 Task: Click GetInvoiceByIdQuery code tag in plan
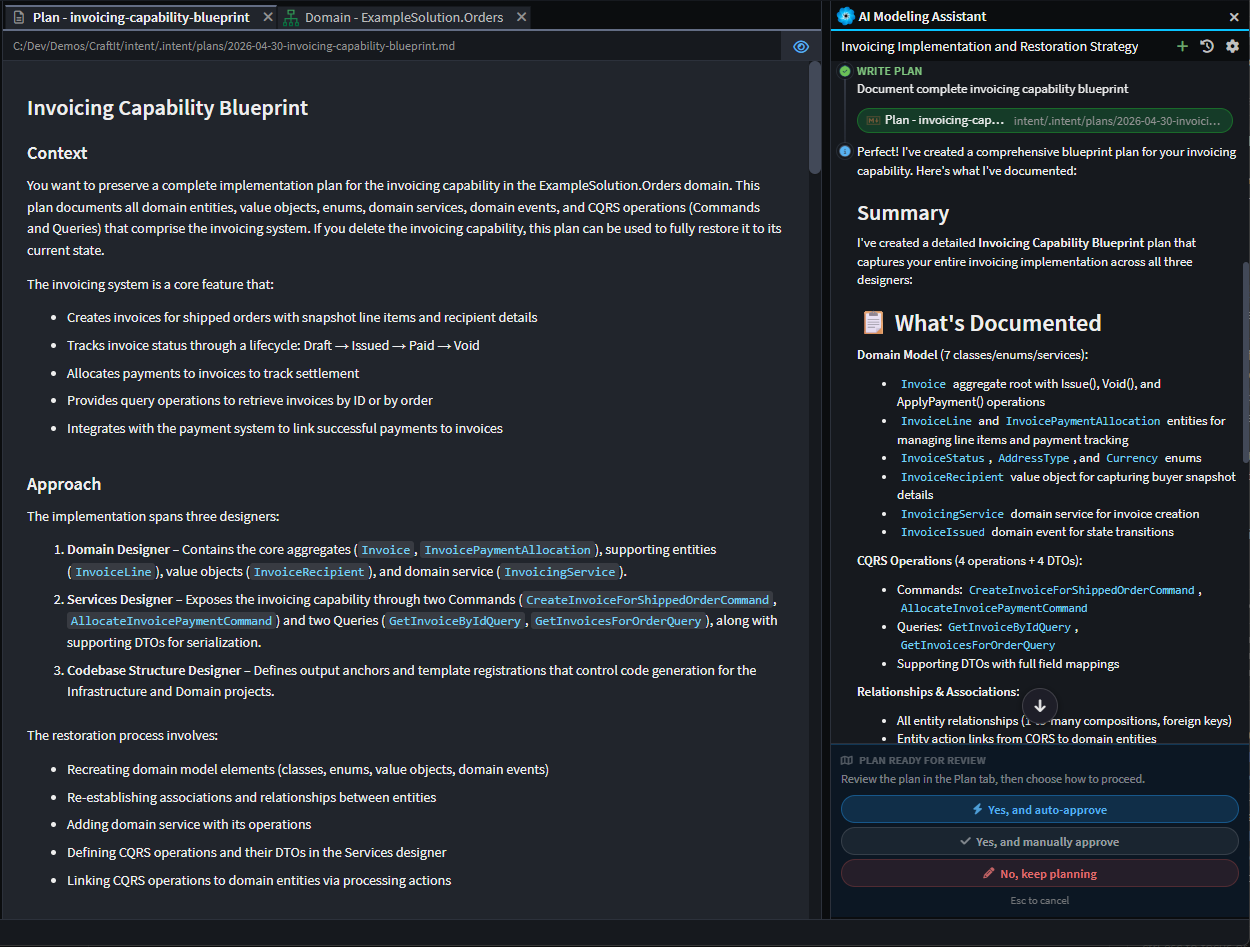tap(455, 621)
